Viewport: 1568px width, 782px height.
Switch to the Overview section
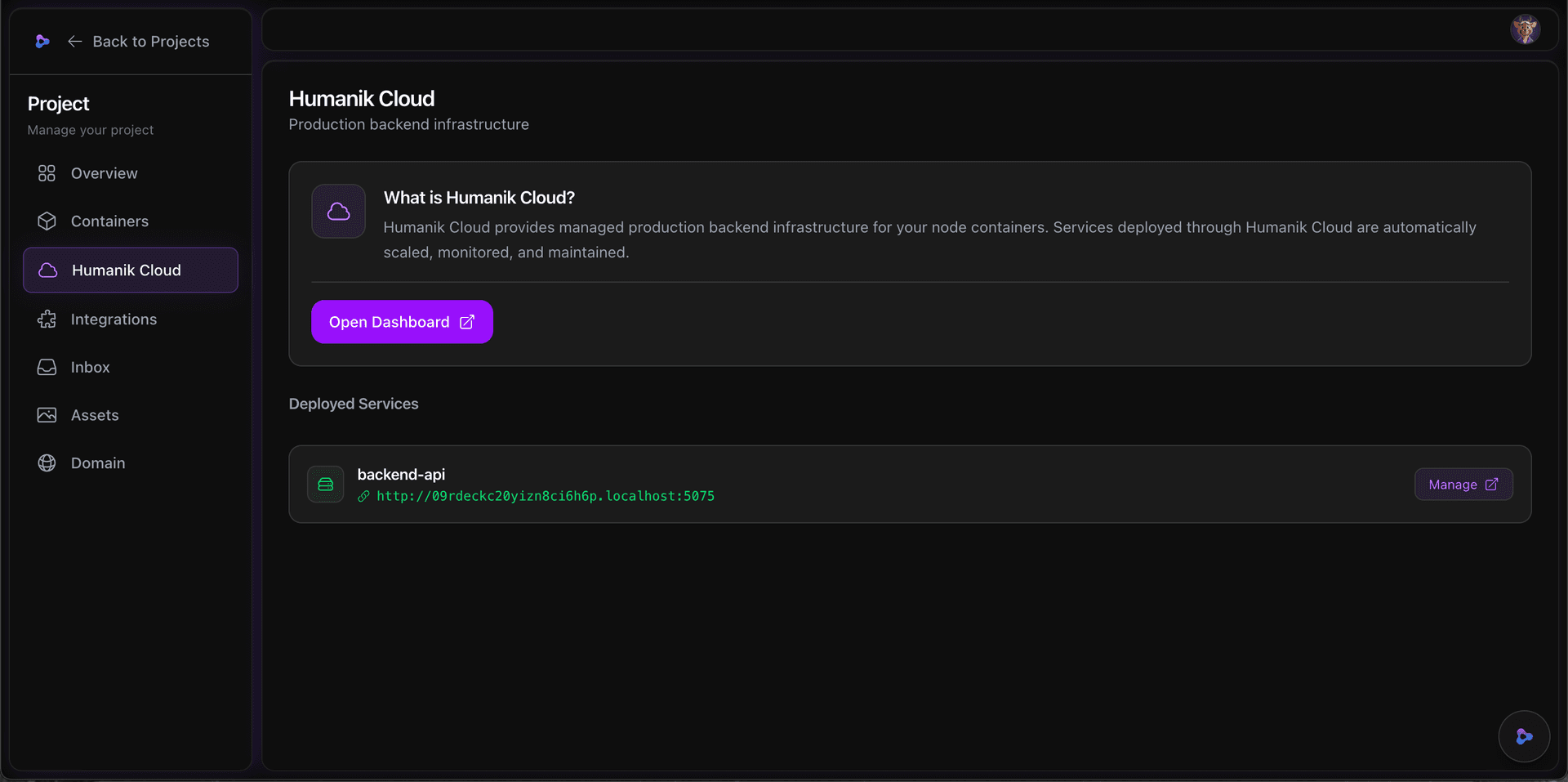(104, 173)
